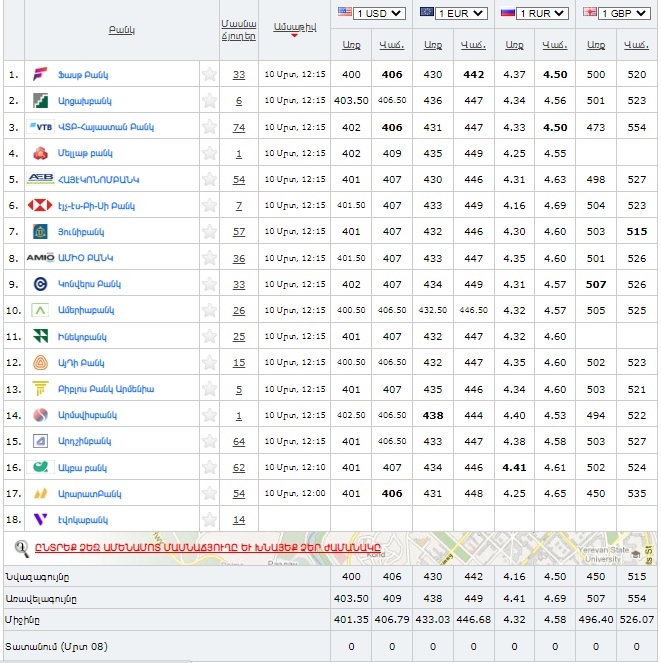Open branch count 74 link for VTB
This screenshot has width=661, height=663.
point(239,127)
